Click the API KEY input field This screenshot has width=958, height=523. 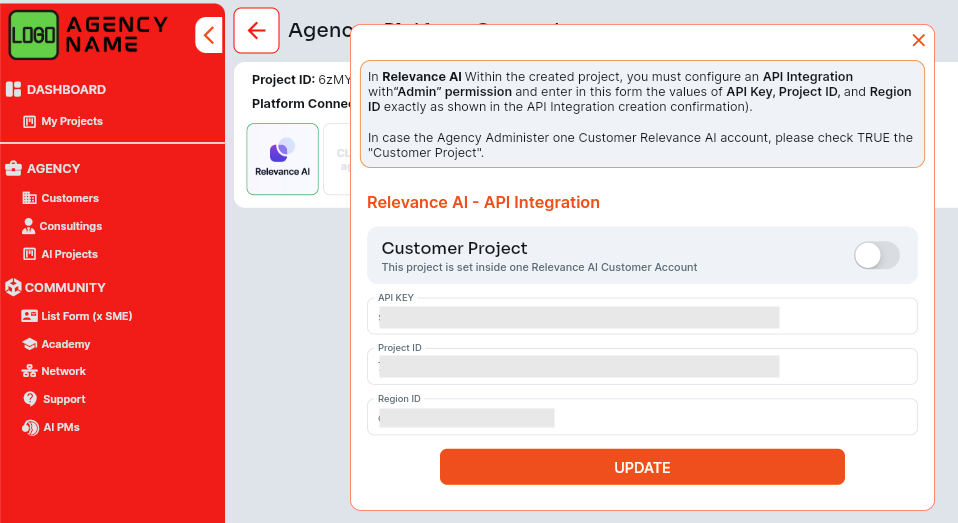click(x=642, y=316)
